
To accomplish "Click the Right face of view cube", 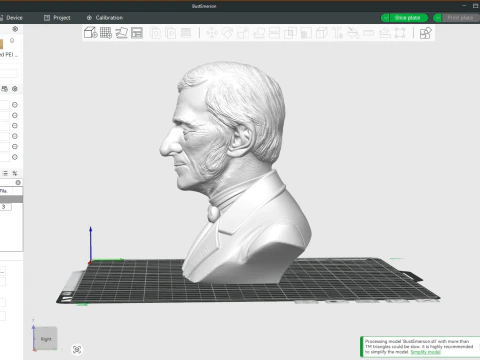I will [46, 338].
